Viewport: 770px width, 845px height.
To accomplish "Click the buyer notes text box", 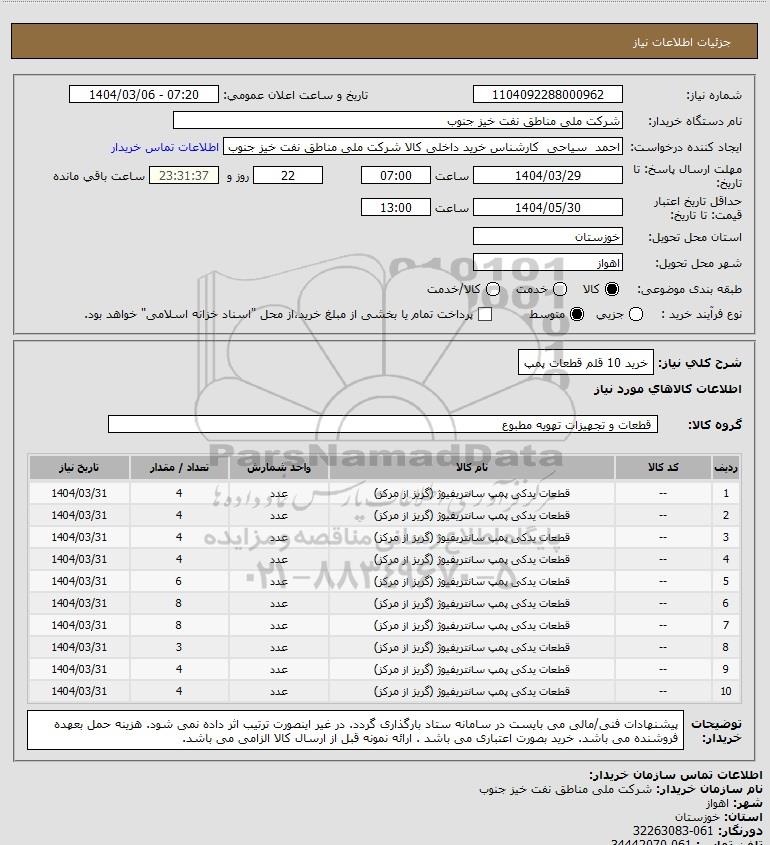I will [356, 730].
